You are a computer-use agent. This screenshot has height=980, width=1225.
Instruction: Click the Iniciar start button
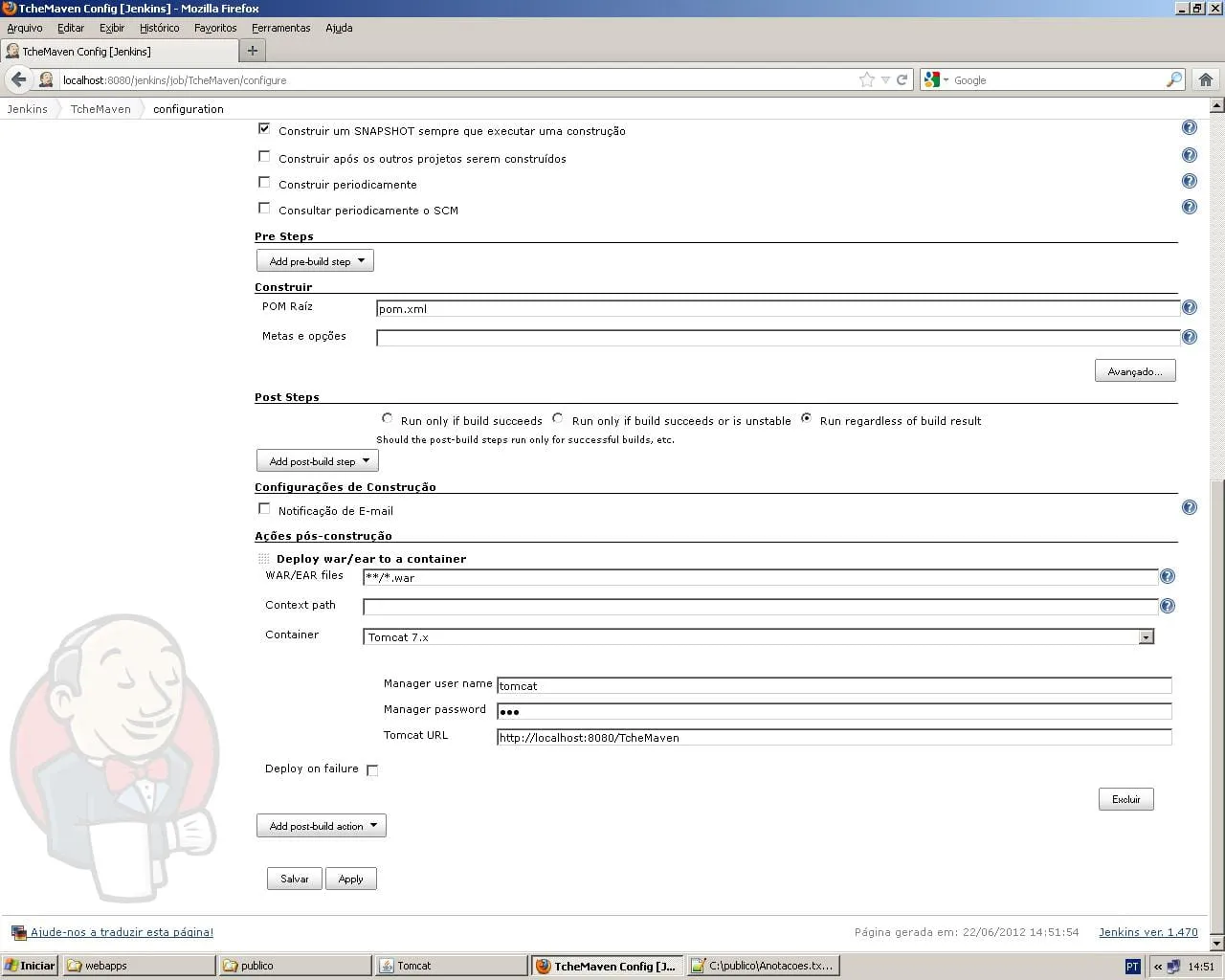click(x=31, y=966)
